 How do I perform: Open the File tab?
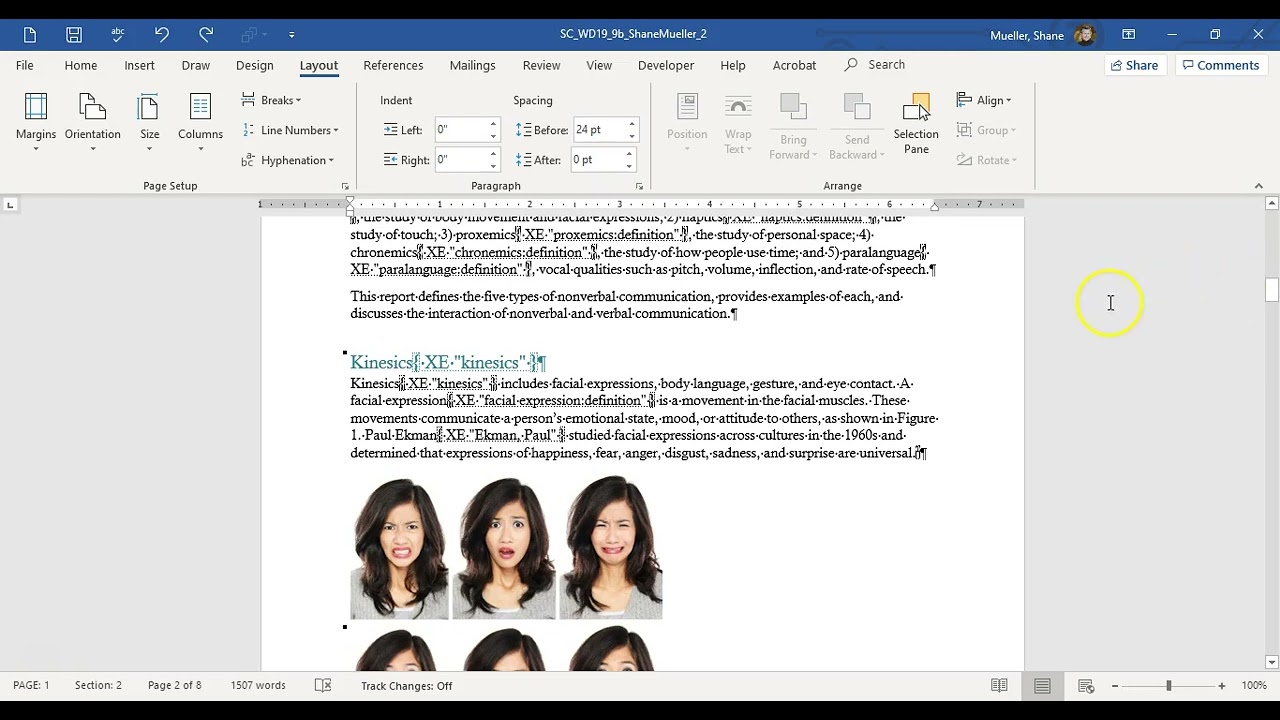25,65
